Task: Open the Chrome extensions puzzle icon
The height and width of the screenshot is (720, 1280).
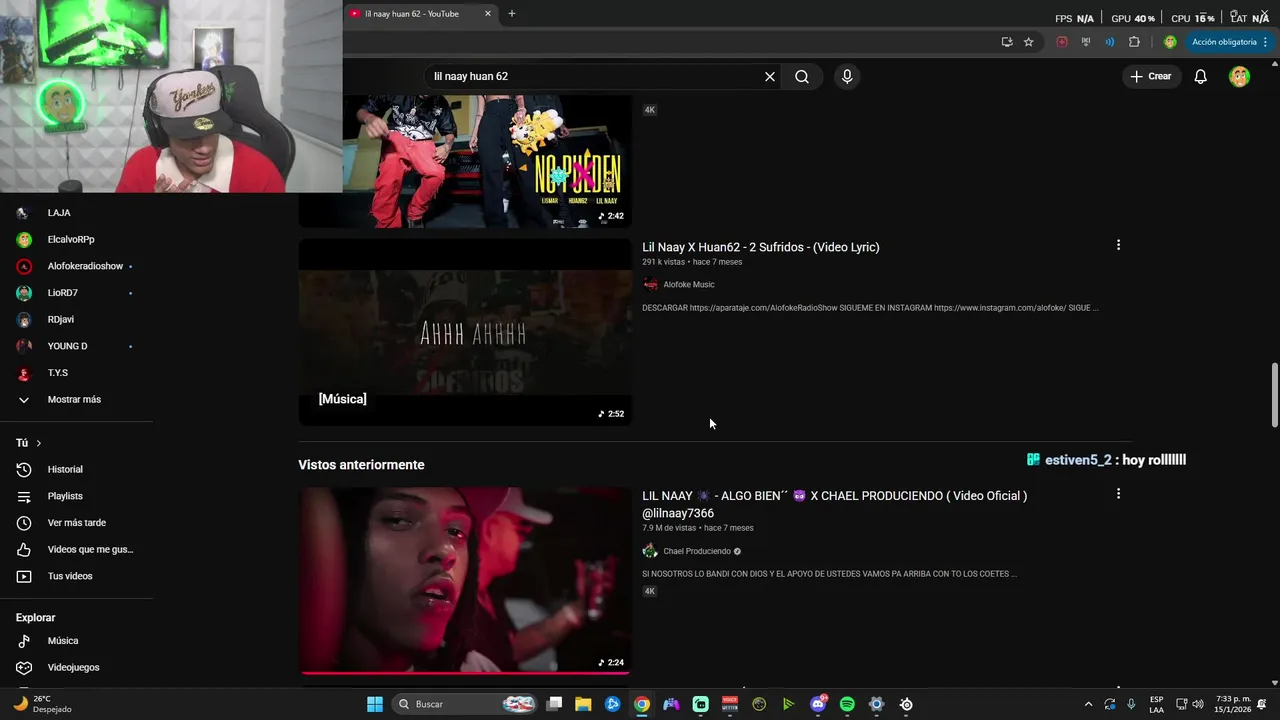Action: (1134, 42)
